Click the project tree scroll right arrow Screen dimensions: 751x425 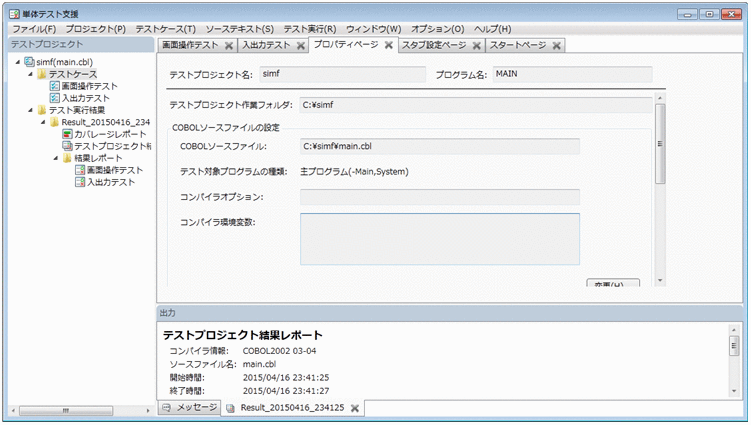[x=148, y=411]
